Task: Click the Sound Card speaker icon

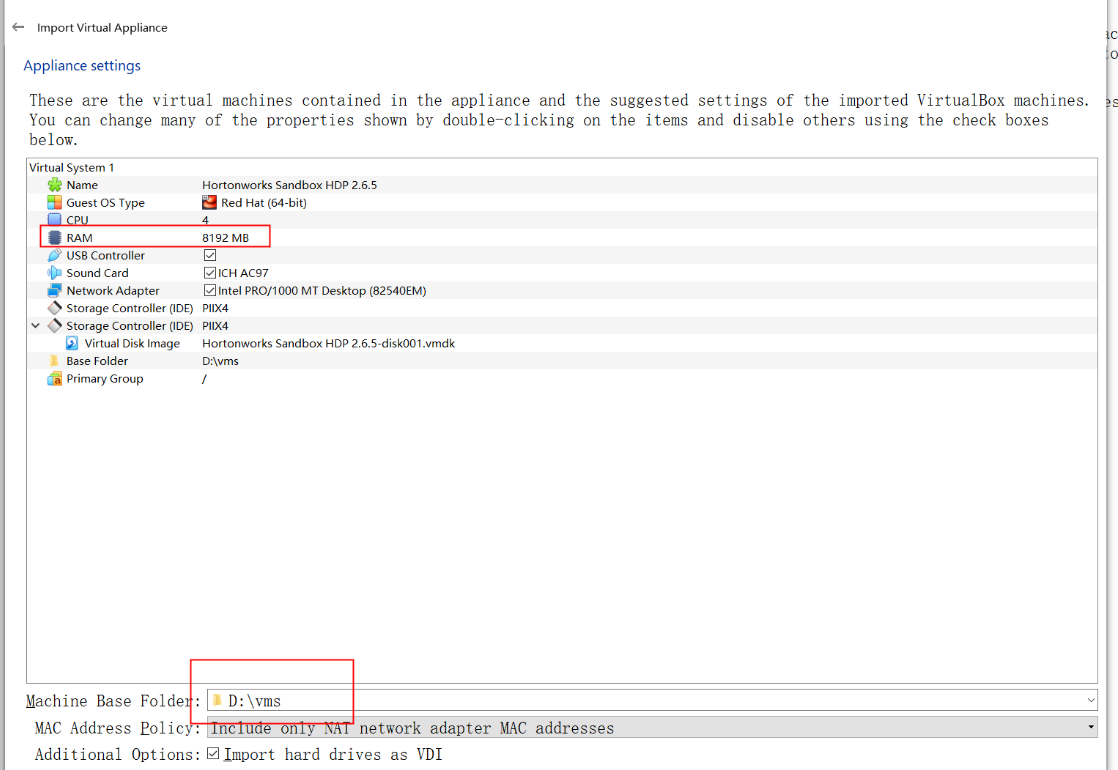Action: (54, 273)
